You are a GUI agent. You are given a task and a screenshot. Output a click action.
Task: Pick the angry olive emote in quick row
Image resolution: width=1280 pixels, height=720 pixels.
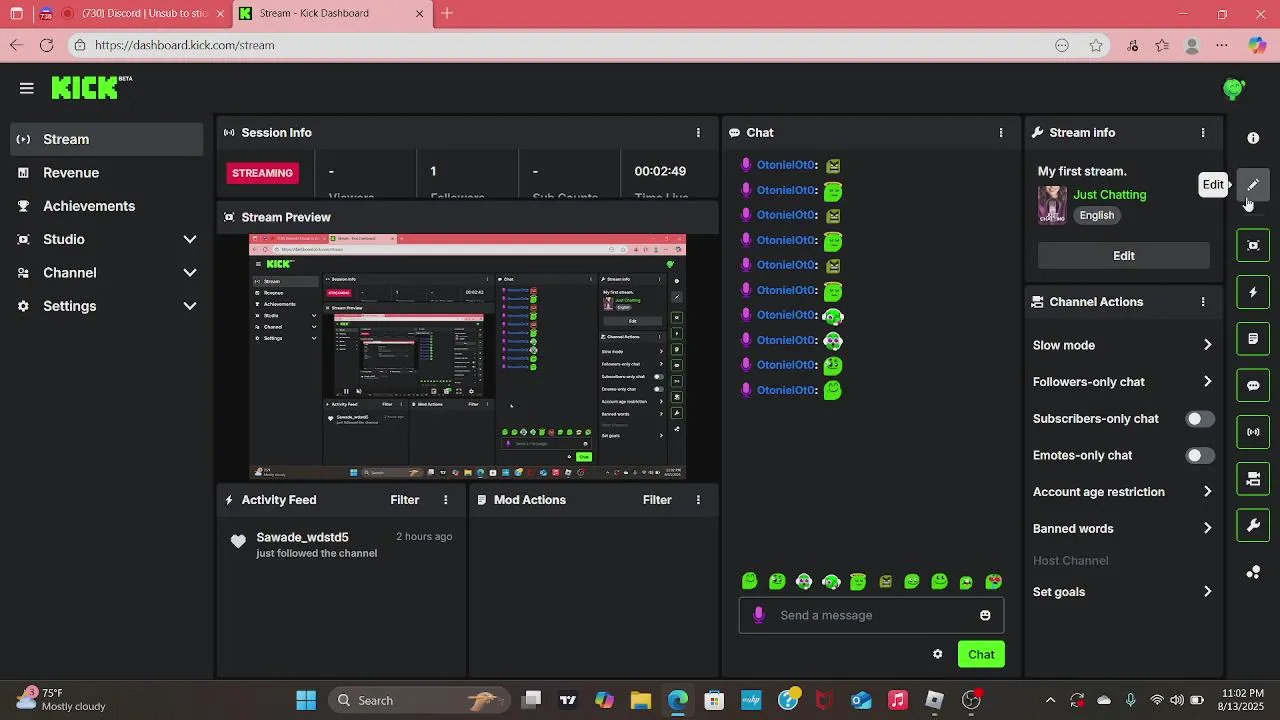[x=885, y=581]
